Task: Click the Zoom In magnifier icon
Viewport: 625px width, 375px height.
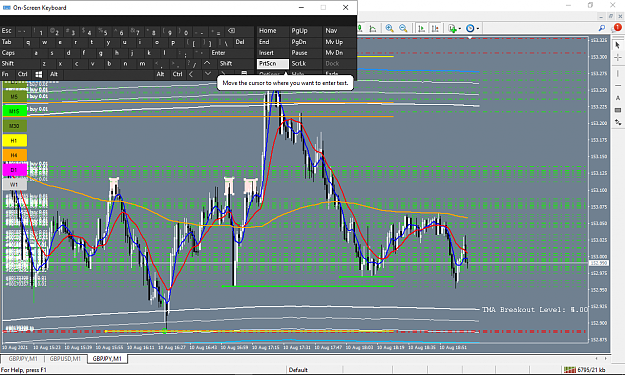Action: pyautogui.click(x=389, y=28)
